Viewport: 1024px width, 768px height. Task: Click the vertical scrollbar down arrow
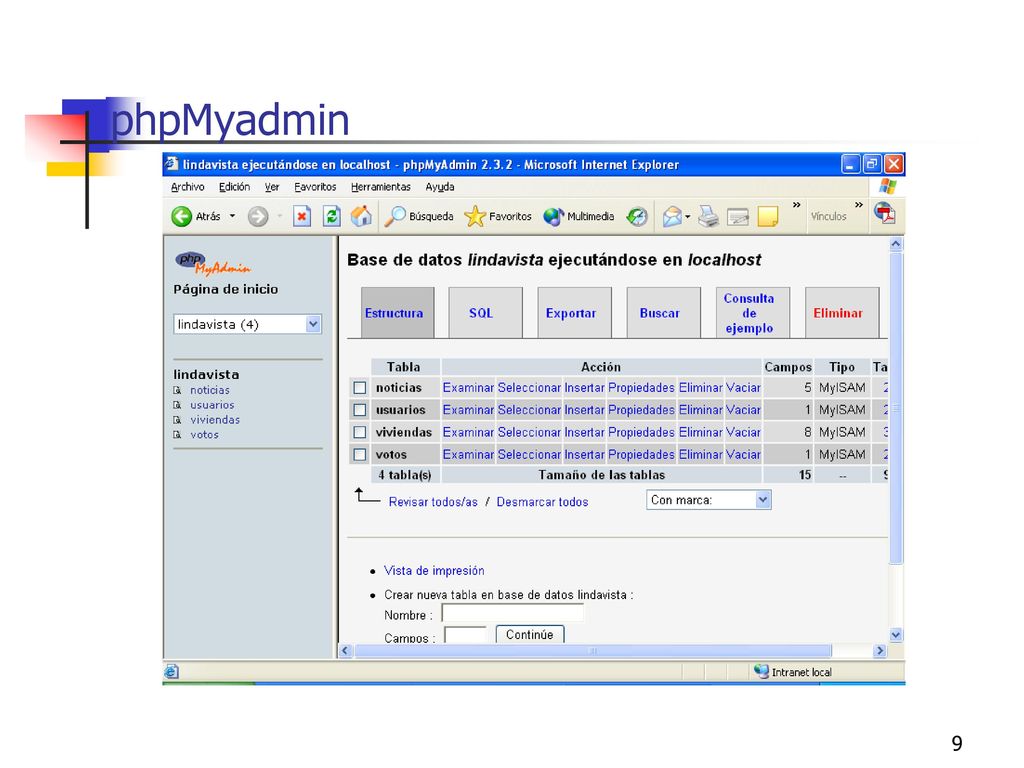[x=896, y=635]
